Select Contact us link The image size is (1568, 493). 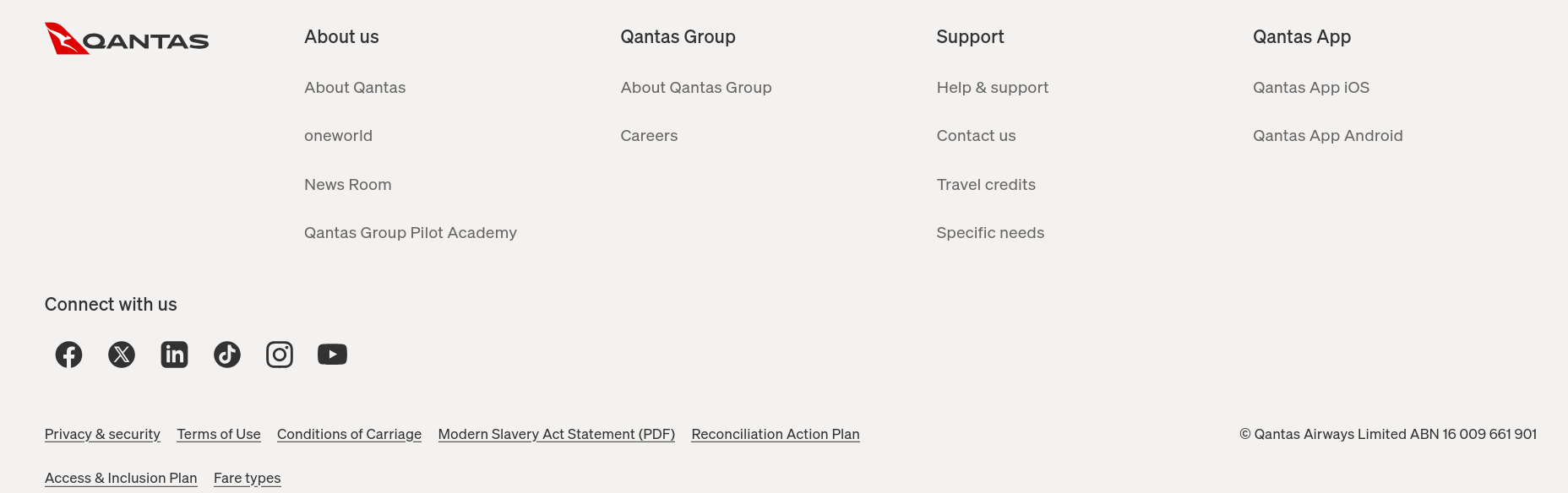[x=976, y=136]
